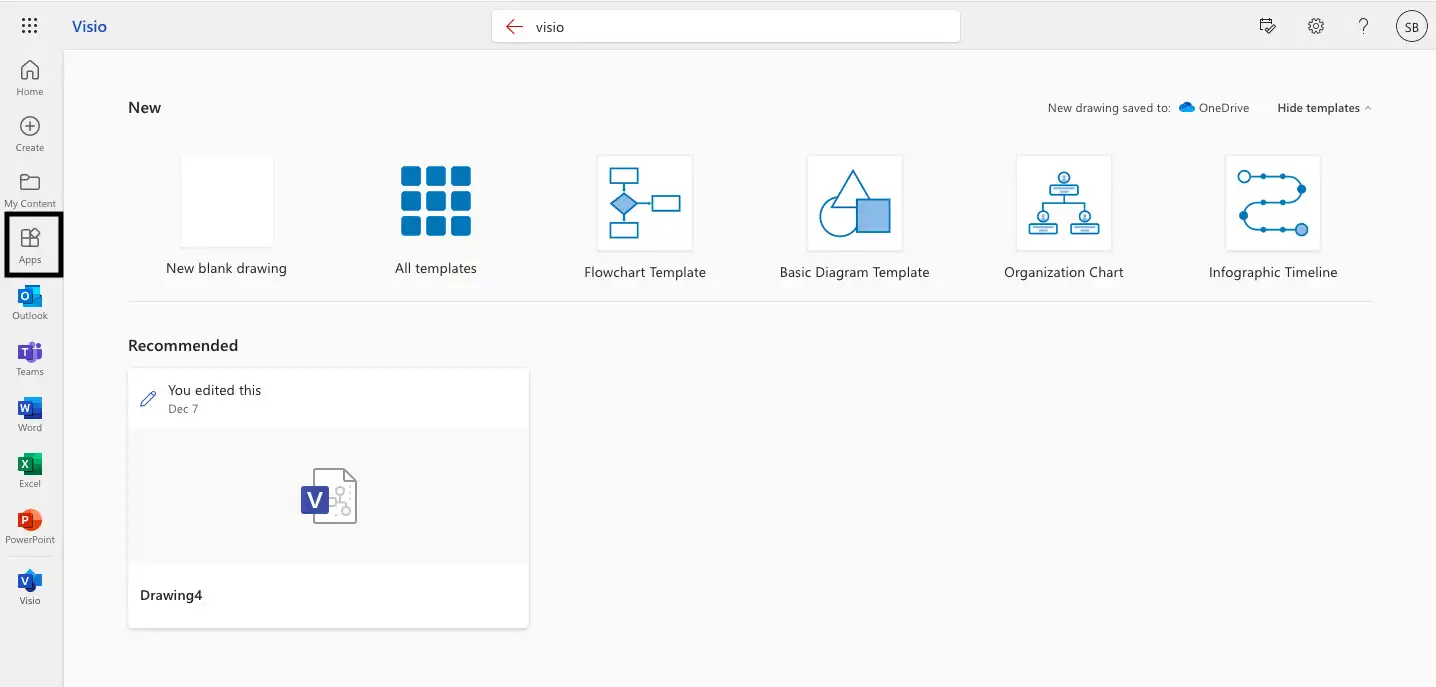Choose the Organization Chart thumbnail

[1064, 203]
